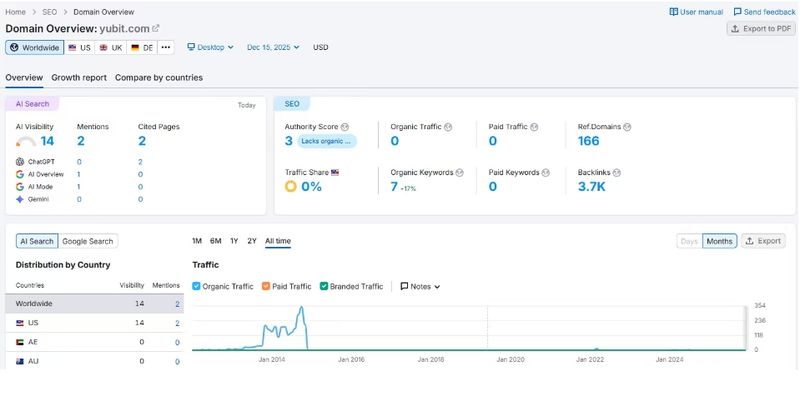Image resolution: width=800 pixels, height=401 pixels.
Task: Click info icon next to Authority Score
Action: (345, 127)
